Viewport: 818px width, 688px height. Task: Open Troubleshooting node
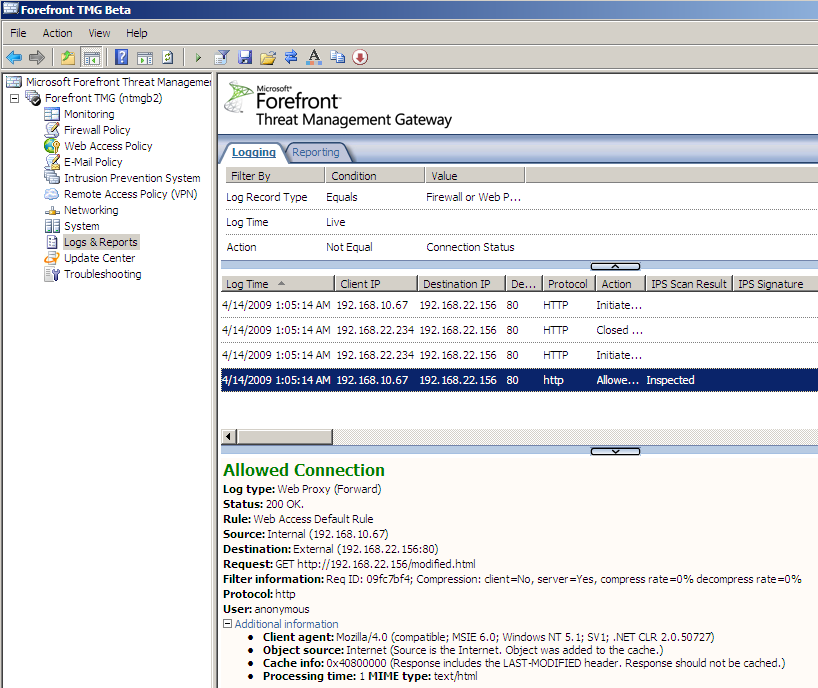tap(102, 274)
